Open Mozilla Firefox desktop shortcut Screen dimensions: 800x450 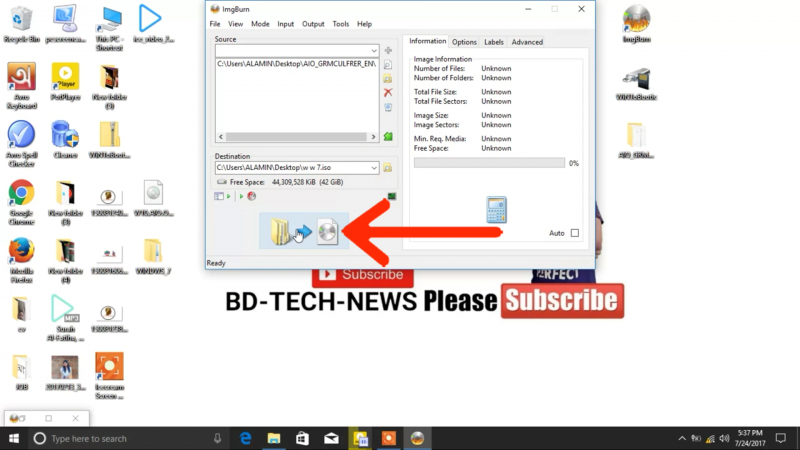(x=21, y=260)
